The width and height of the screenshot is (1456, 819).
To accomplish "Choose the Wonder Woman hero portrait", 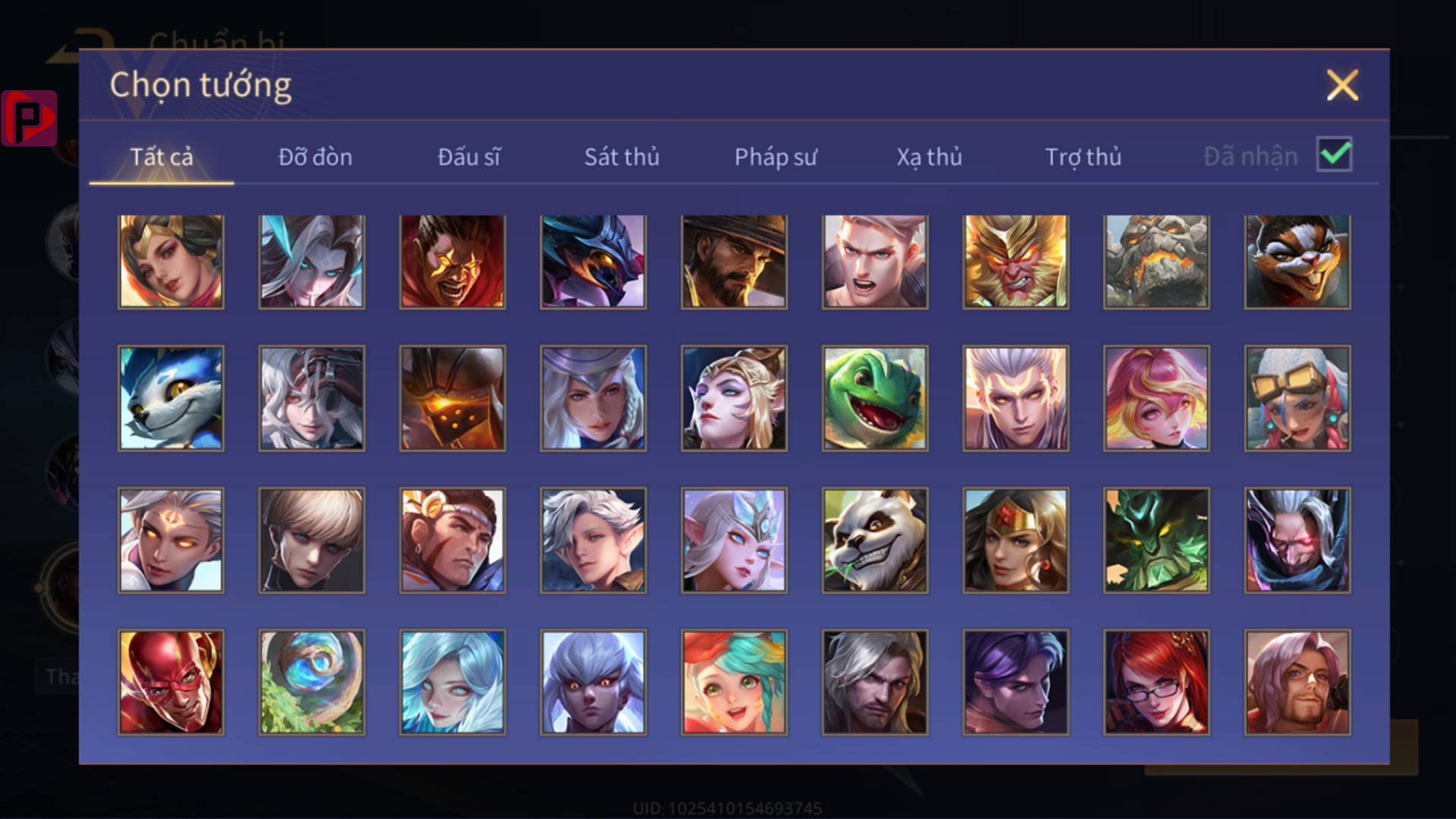I will 1015,540.
